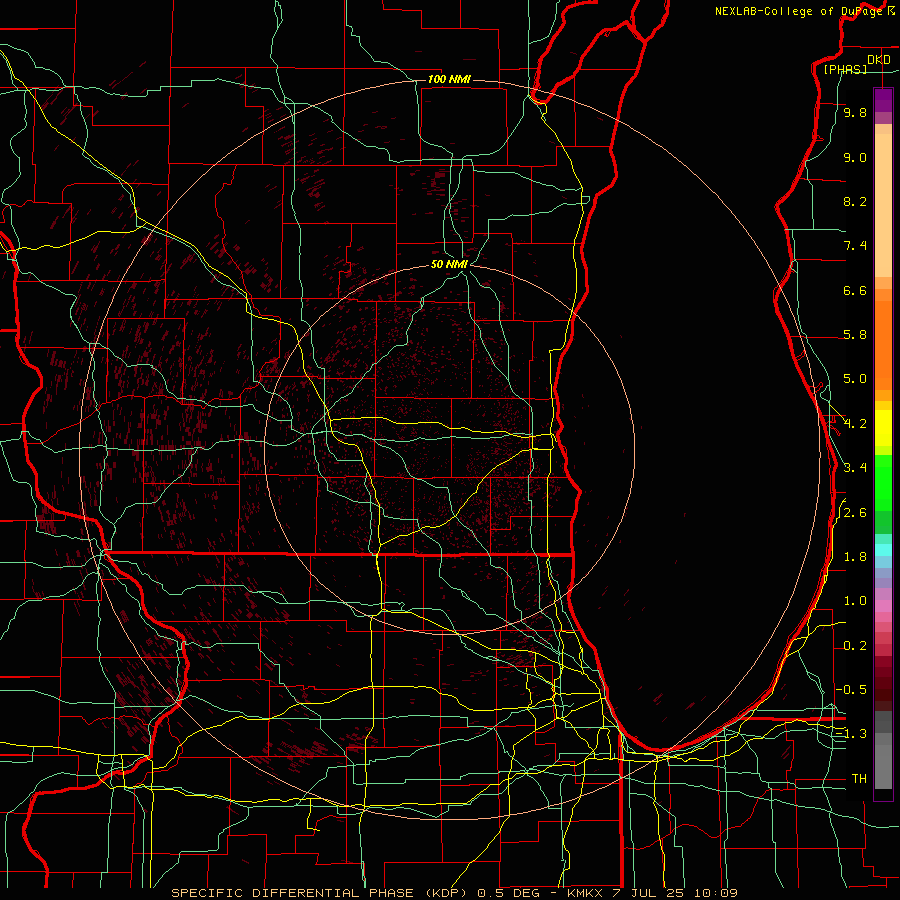
Task: Click the SPECIFIC DIFFERENTIAL PHASE (KDP) caption
Action: coord(320,893)
